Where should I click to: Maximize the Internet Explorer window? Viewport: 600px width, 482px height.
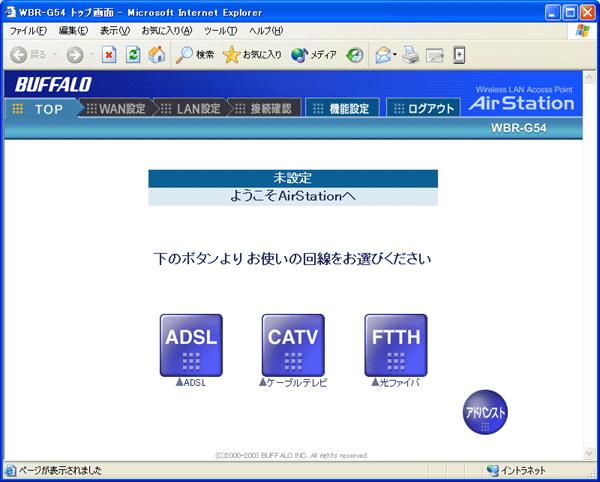pyautogui.click(x=570, y=13)
